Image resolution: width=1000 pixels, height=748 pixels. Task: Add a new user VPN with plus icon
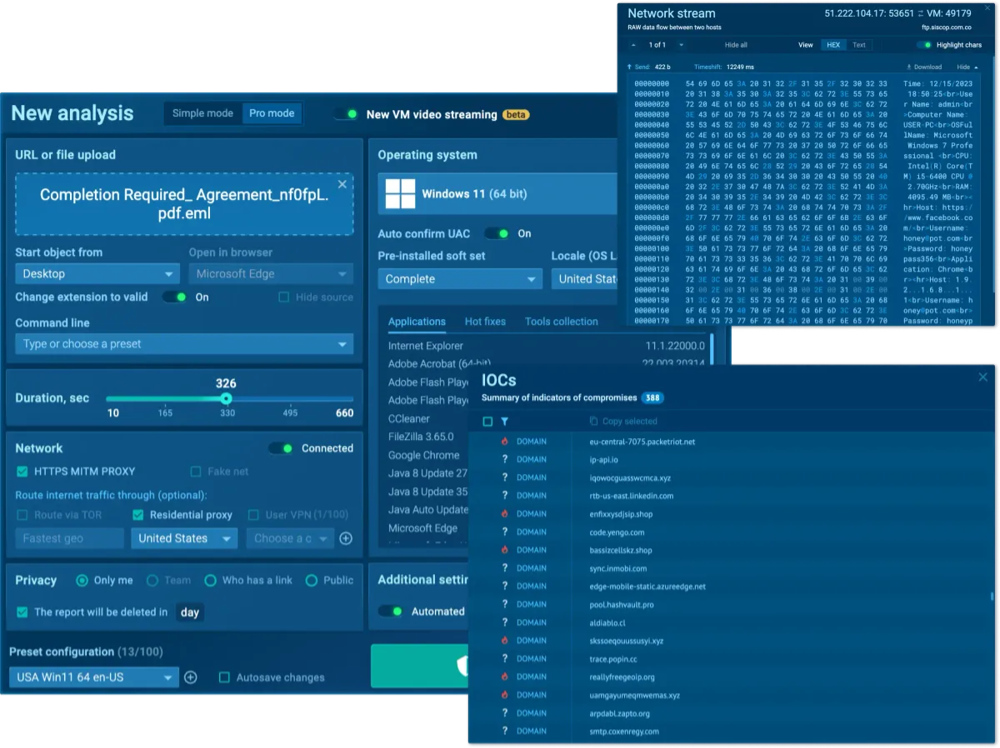click(x=346, y=538)
